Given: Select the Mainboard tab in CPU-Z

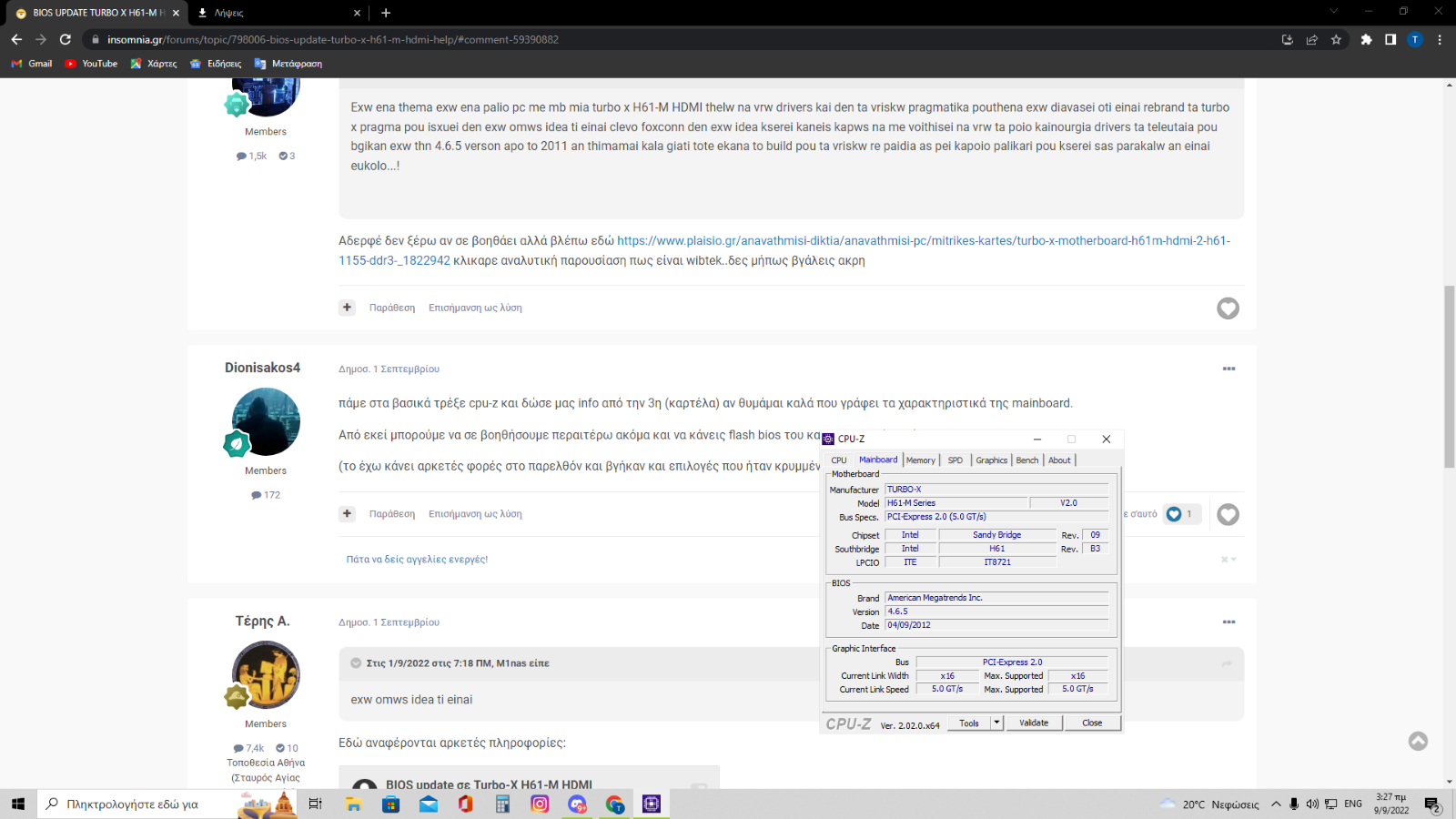Looking at the screenshot, I should tap(877, 460).
